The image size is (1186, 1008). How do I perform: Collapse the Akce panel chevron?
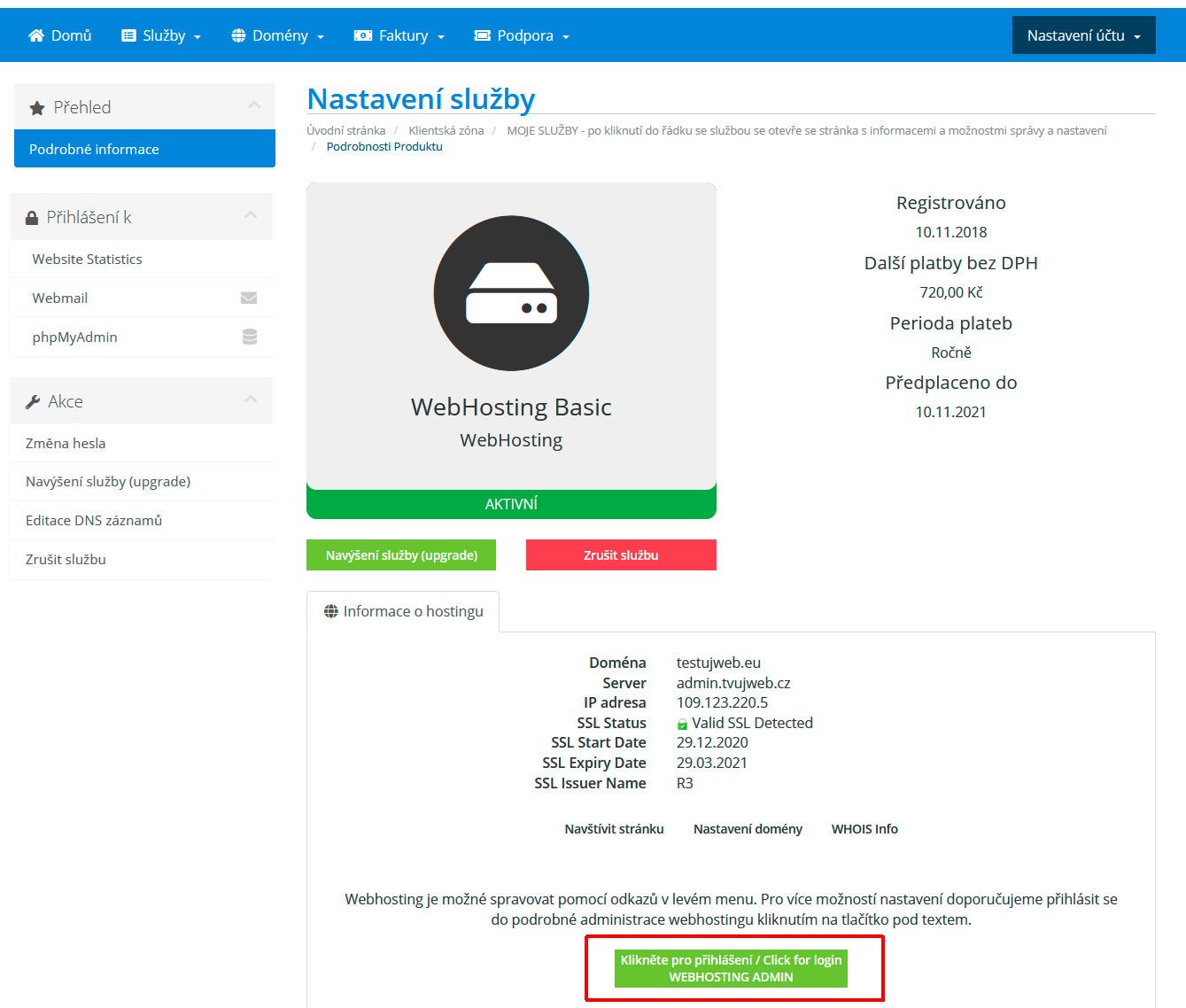251,399
